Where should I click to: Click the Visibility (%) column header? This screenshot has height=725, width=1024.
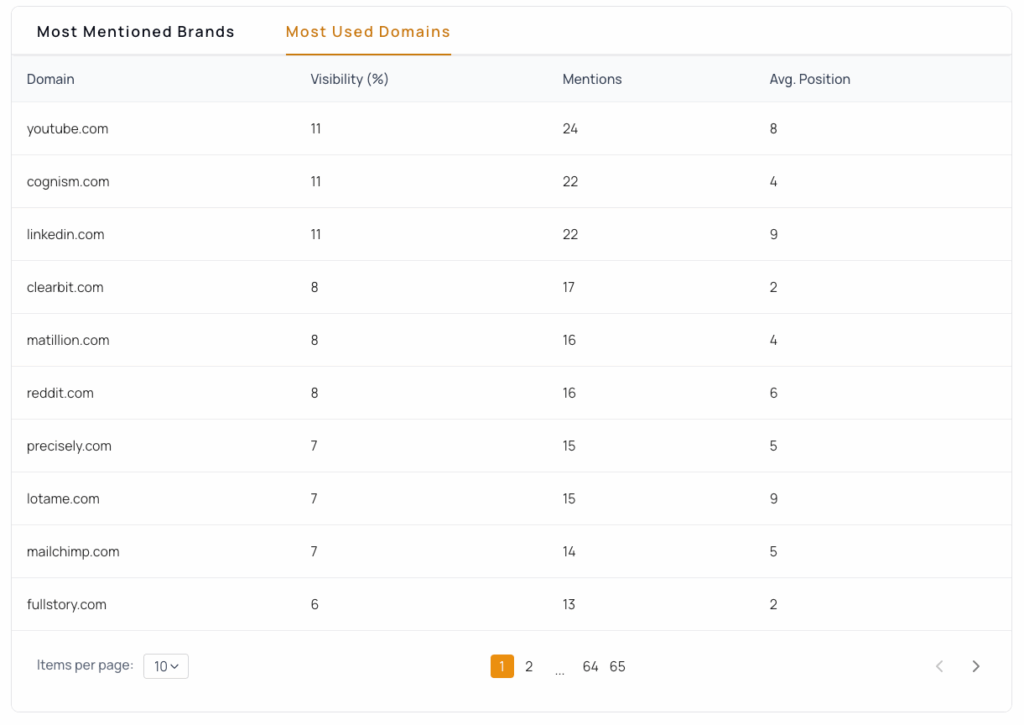pyautogui.click(x=349, y=79)
